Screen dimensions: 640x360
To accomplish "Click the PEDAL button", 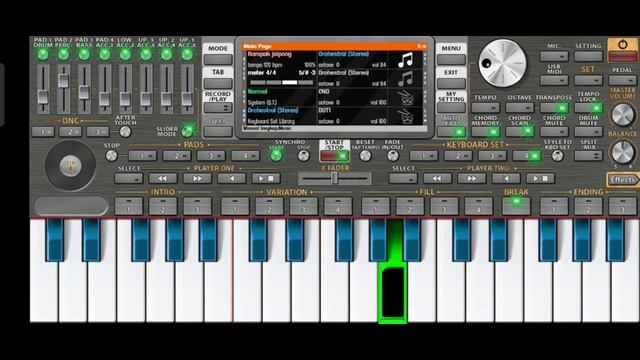I will pos(622,80).
